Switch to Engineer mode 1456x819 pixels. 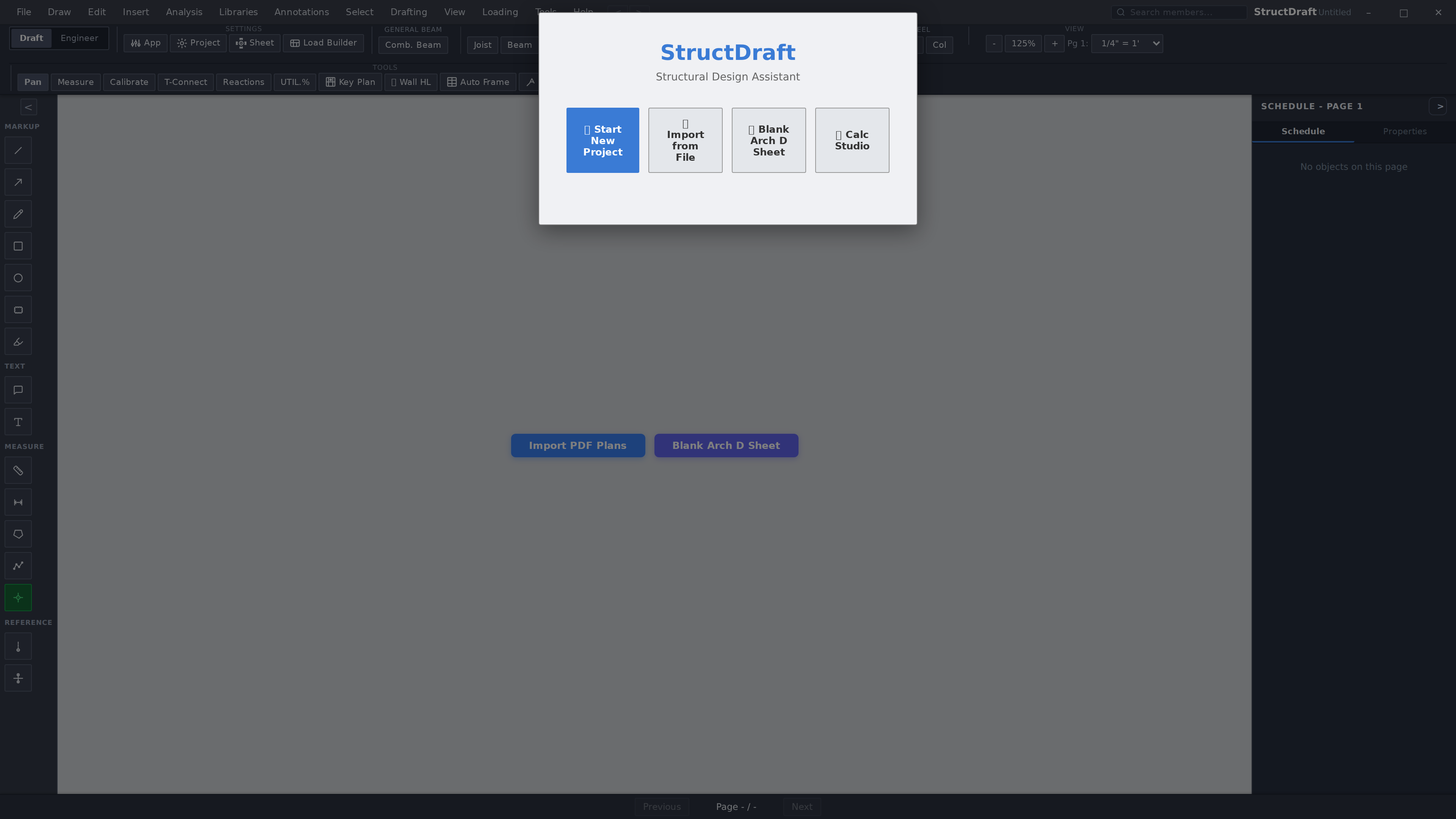(78, 38)
